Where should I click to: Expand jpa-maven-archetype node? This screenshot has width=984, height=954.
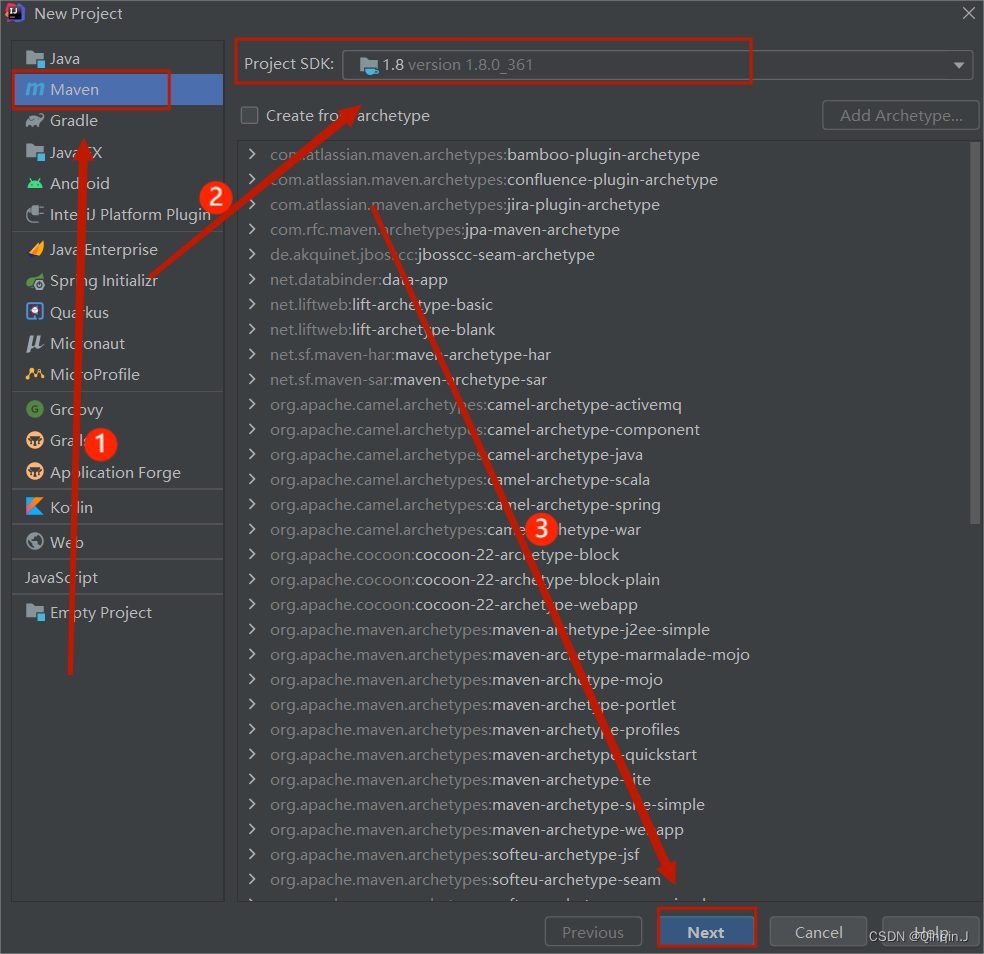click(x=252, y=229)
